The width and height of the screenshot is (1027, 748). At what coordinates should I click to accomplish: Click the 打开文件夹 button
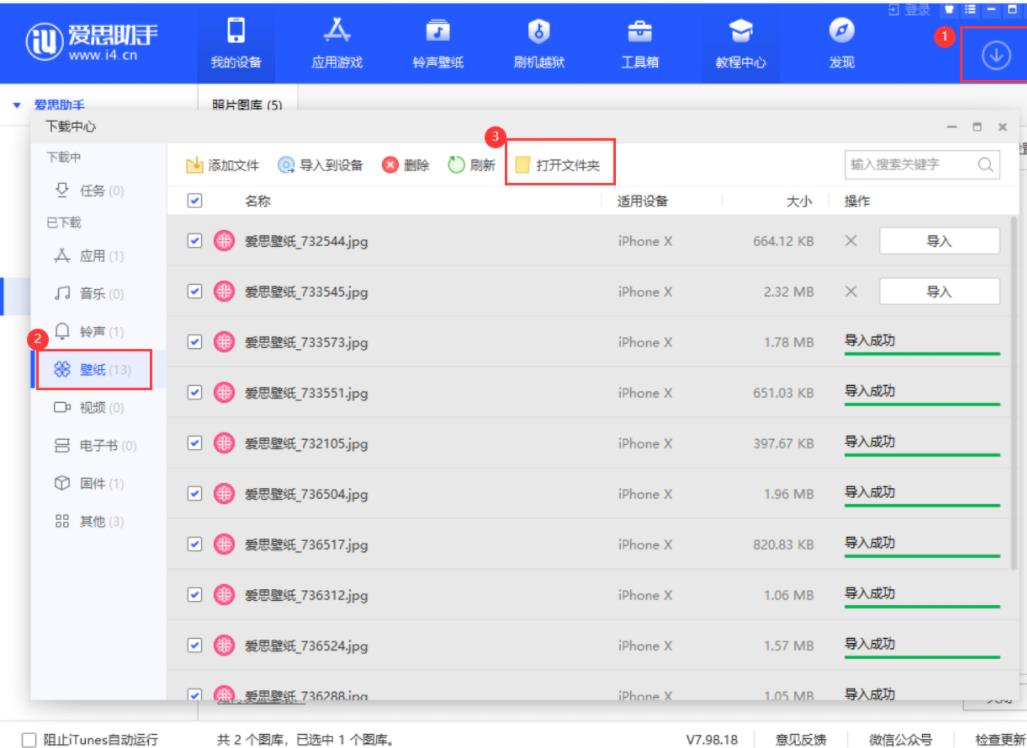[x=558, y=165]
